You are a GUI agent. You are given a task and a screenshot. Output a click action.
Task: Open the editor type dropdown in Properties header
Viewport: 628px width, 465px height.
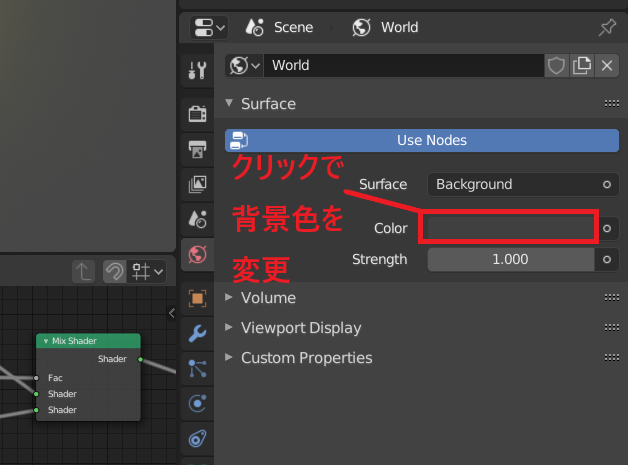click(209, 28)
